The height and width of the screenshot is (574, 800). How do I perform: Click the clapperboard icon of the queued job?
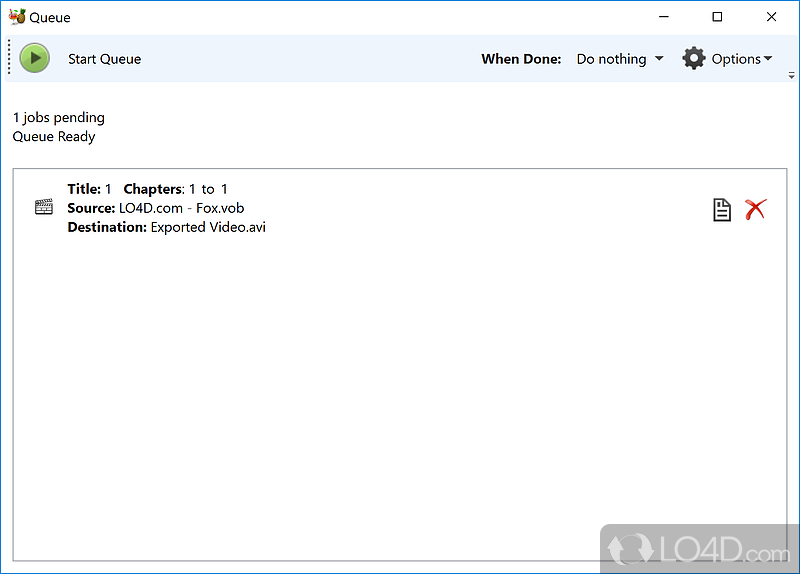tap(44, 207)
